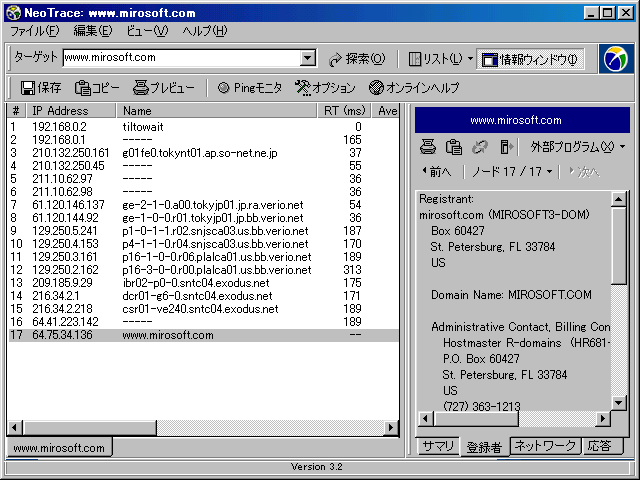Open the Ping Monitor (Pingモニタ)

[x=249, y=88]
